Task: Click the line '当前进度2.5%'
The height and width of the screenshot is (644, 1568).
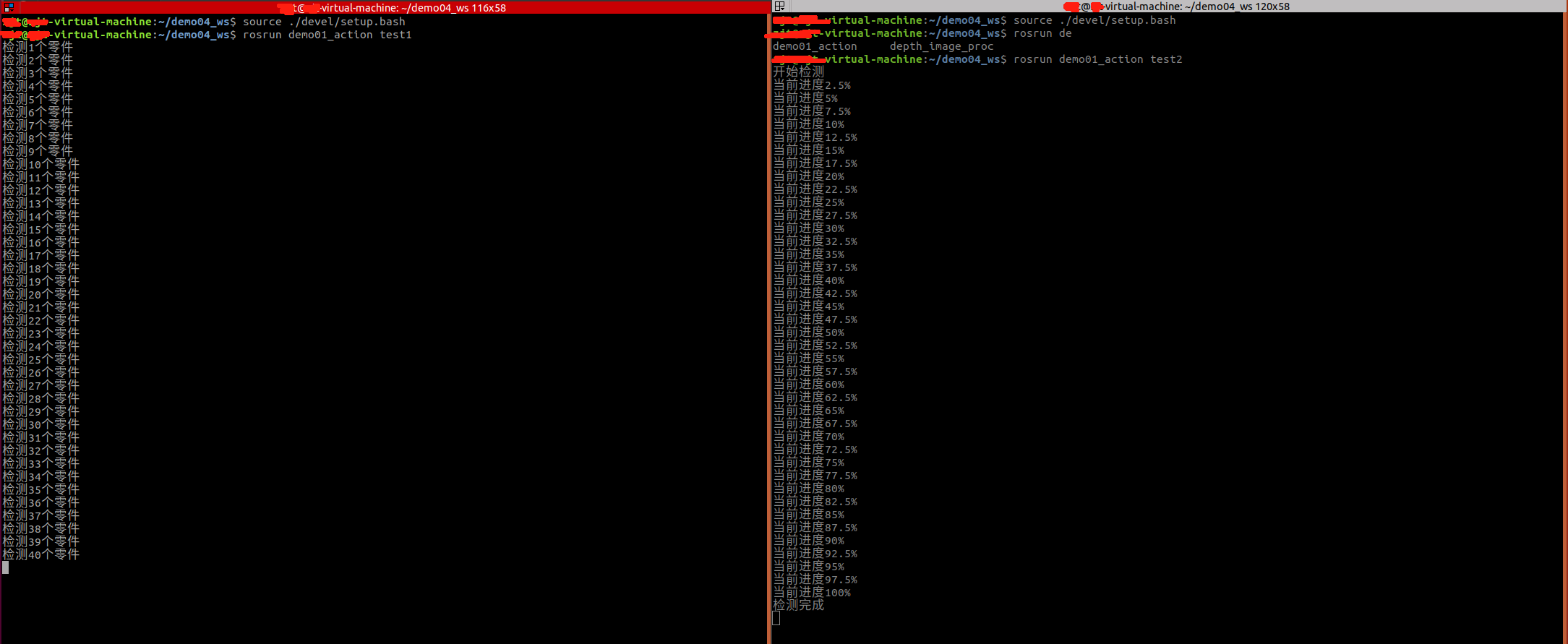Action: [812, 85]
